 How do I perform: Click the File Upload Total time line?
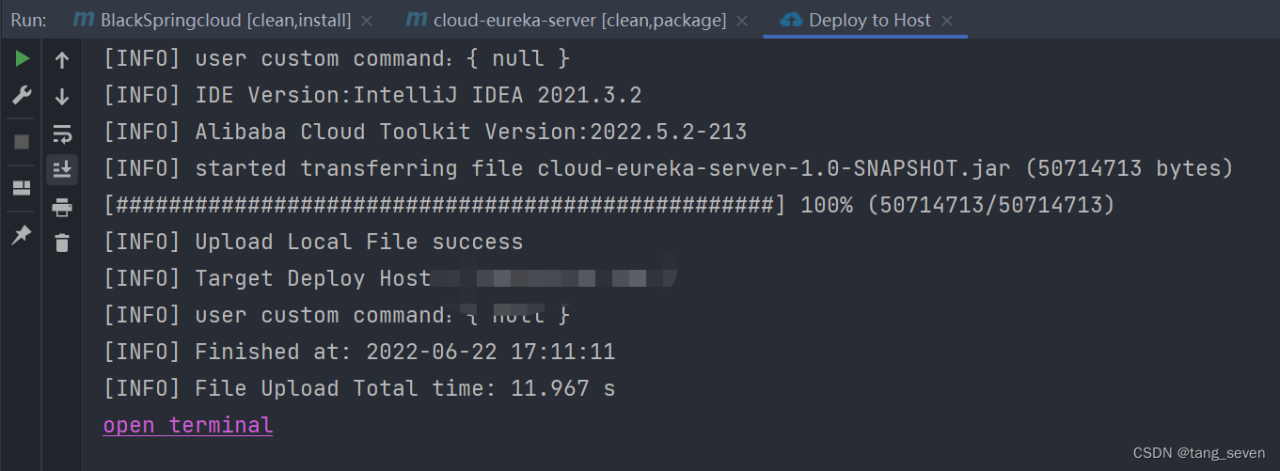(360, 388)
